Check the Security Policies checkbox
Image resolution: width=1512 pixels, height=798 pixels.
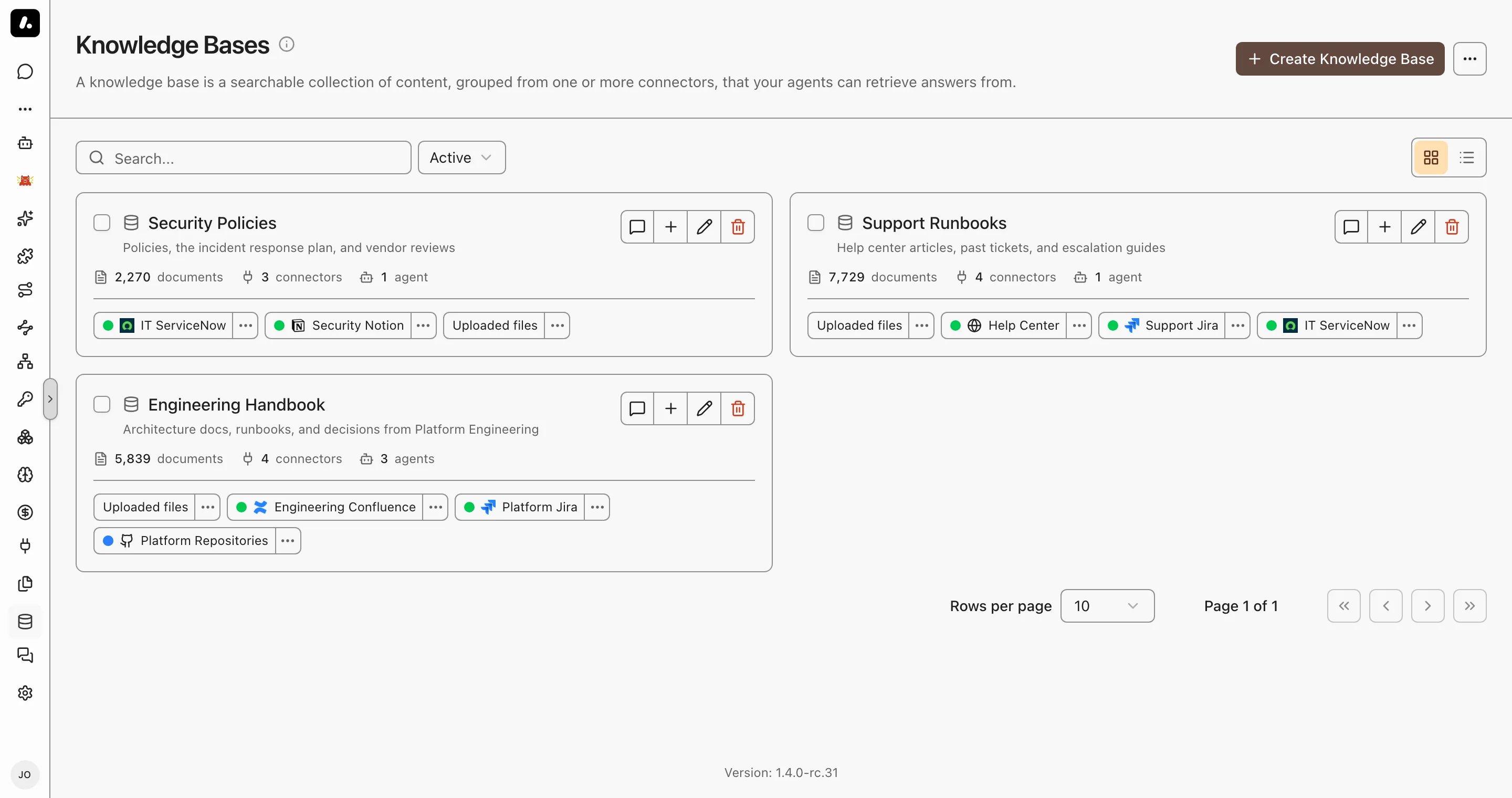coord(101,223)
